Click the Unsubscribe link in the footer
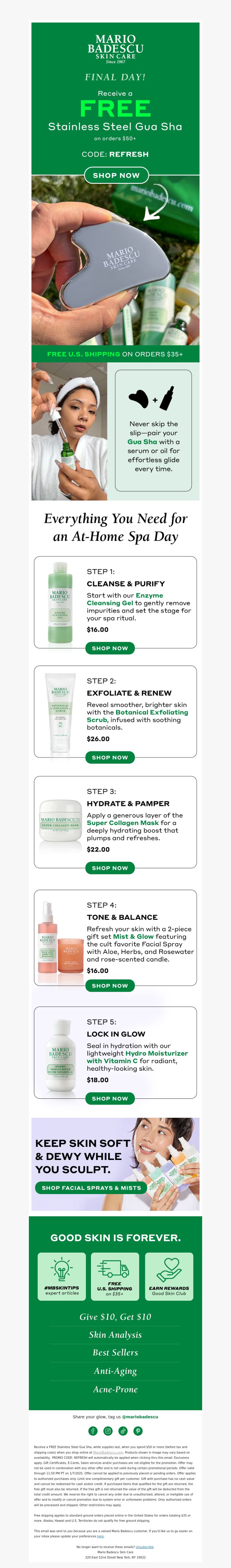The width and height of the screenshot is (231, 1568). pyautogui.click(x=144, y=1547)
